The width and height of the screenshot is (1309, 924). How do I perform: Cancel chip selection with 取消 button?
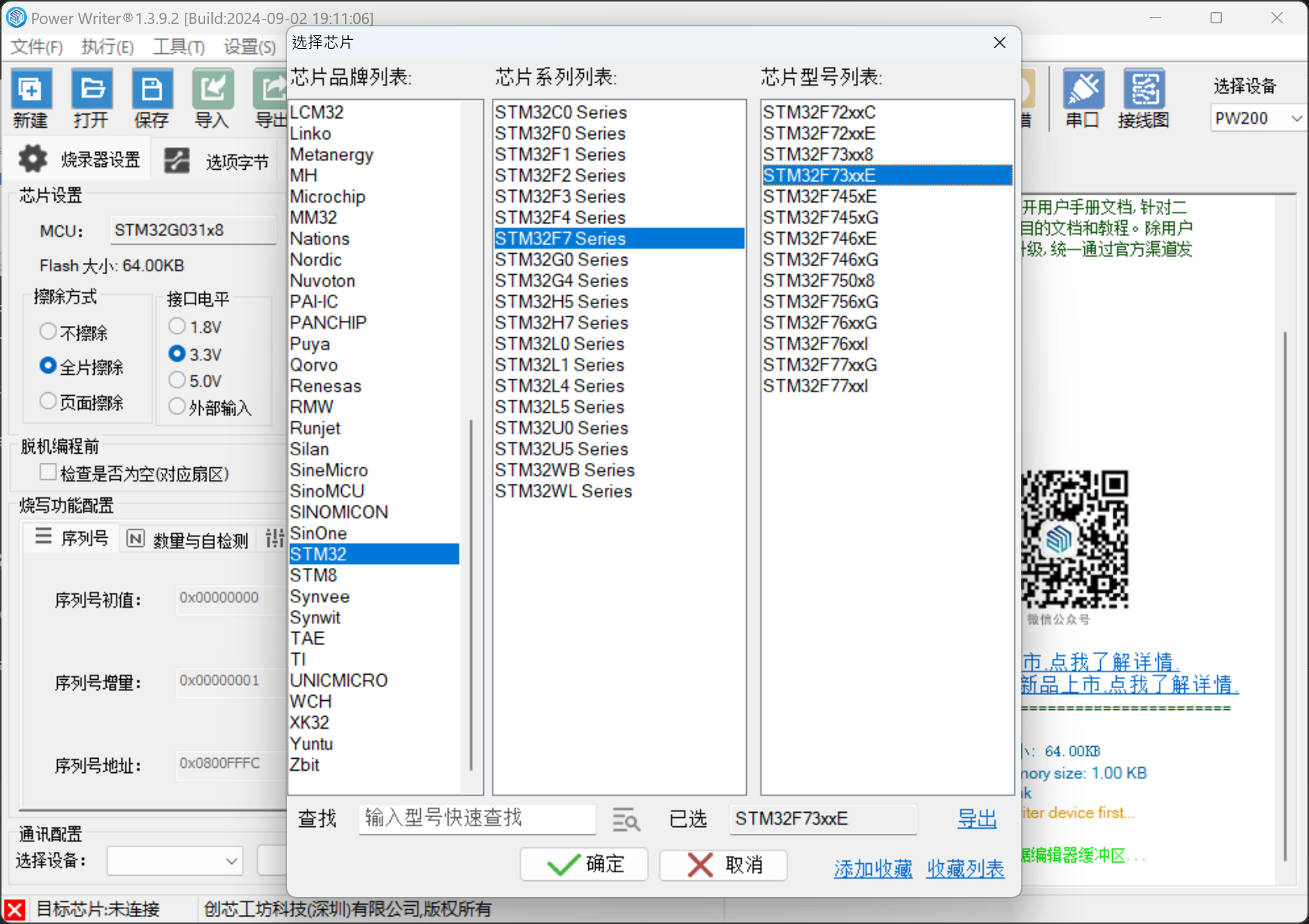pyautogui.click(x=724, y=865)
